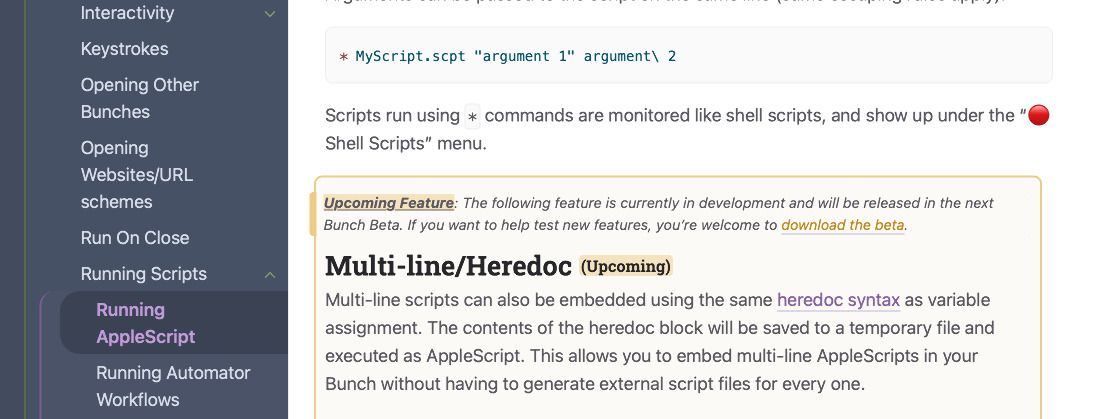Collapse the Running Scripts chevron
The width and height of the screenshot is (1098, 419).
pyautogui.click(x=270, y=274)
